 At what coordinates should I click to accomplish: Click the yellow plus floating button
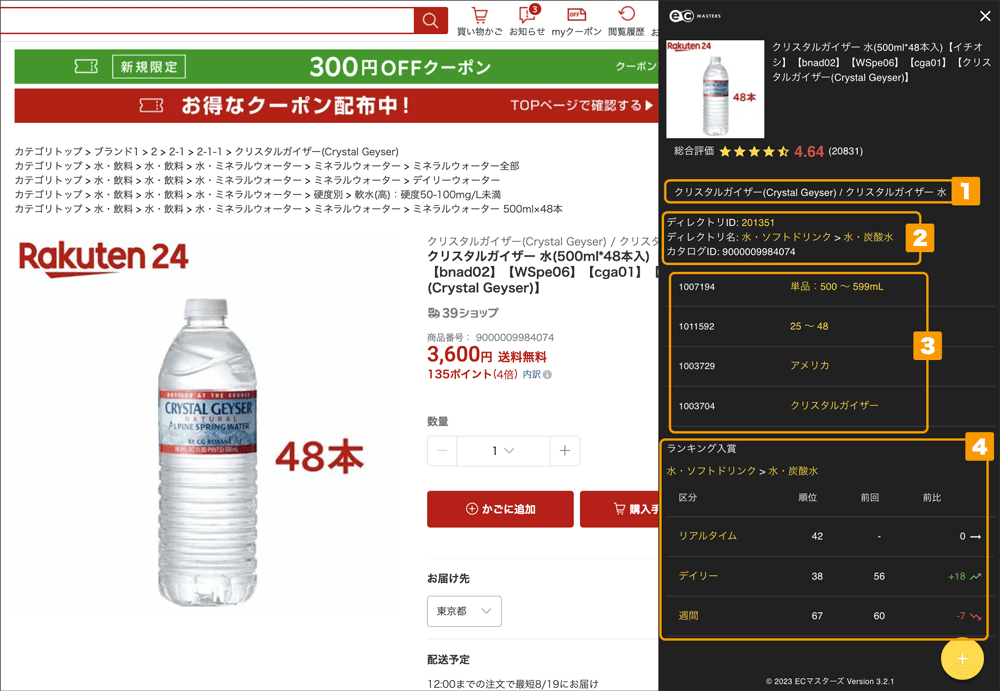[962, 658]
